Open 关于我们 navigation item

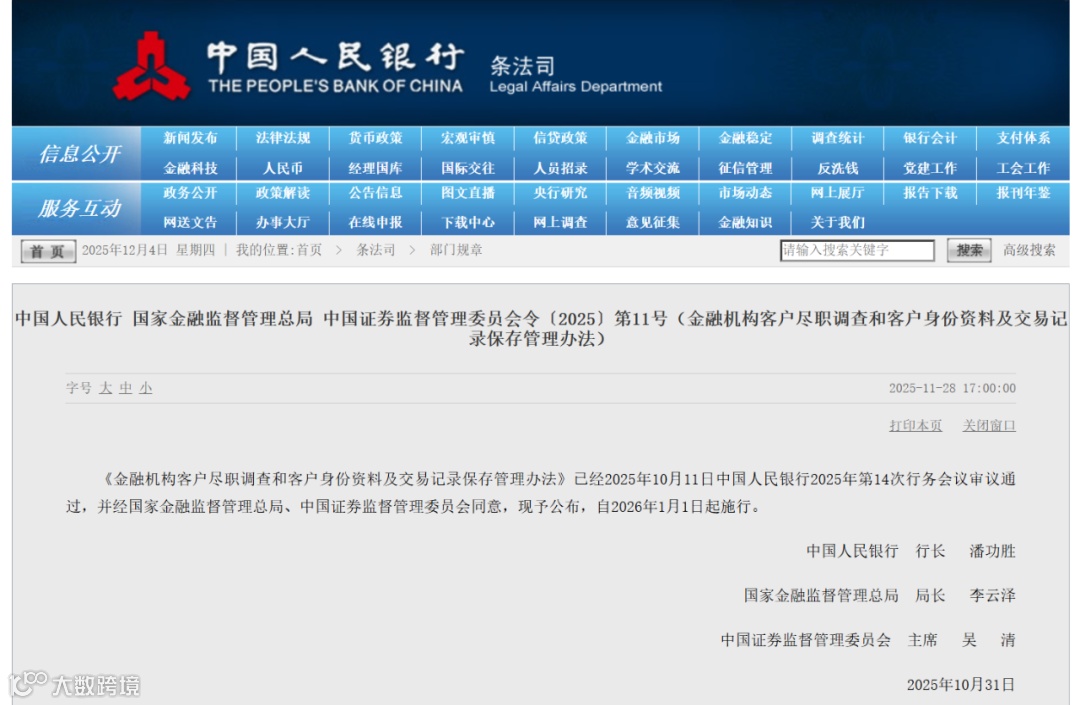point(838,222)
